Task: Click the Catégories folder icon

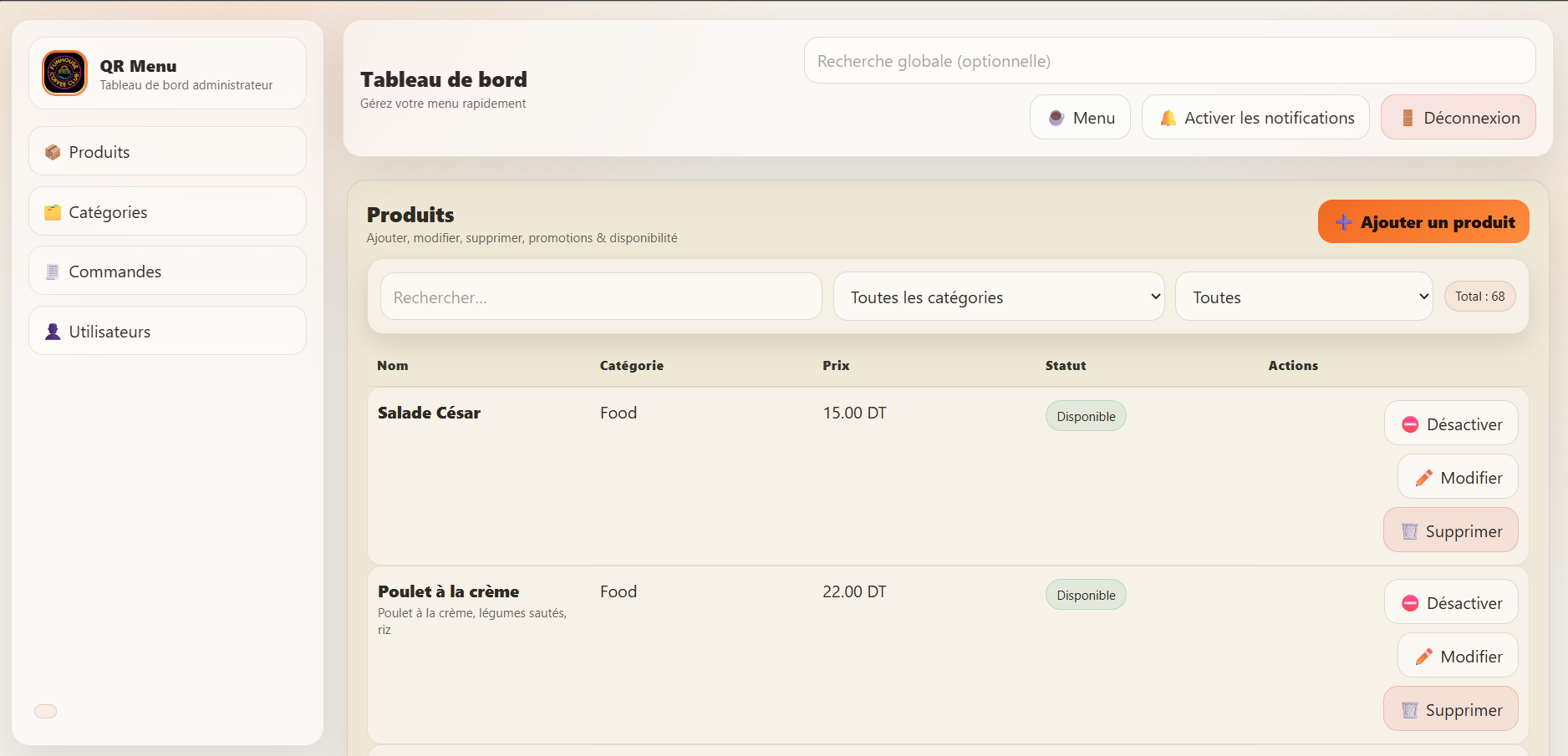Action: [53, 212]
